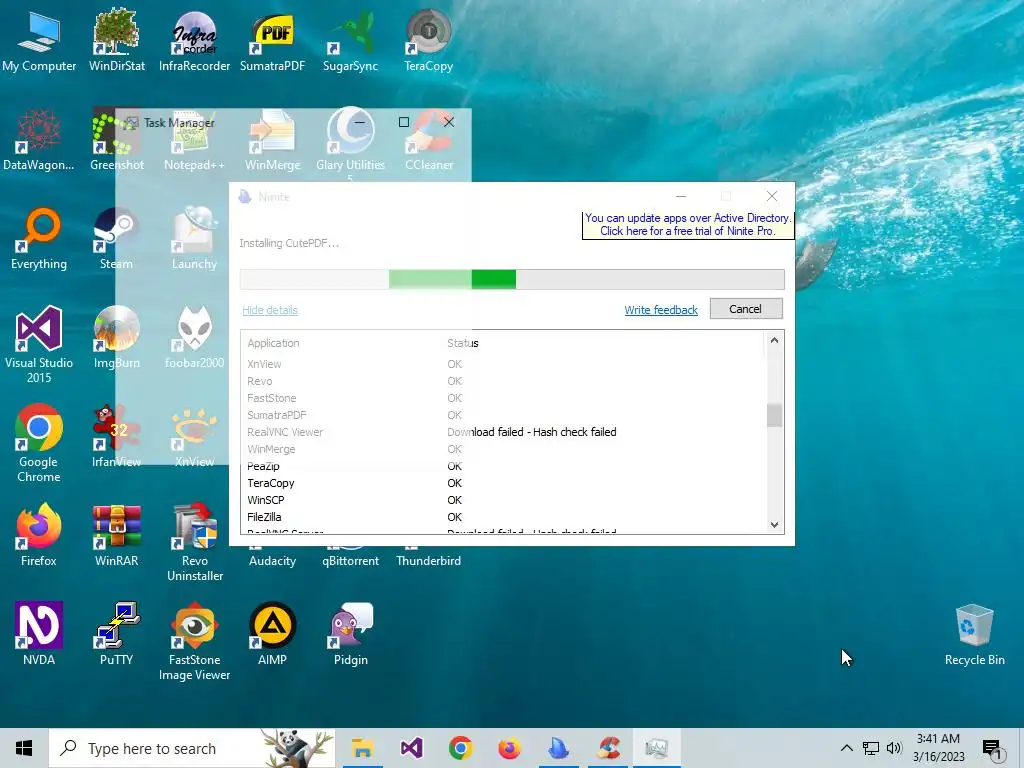Open the Write feedback link

(661, 310)
